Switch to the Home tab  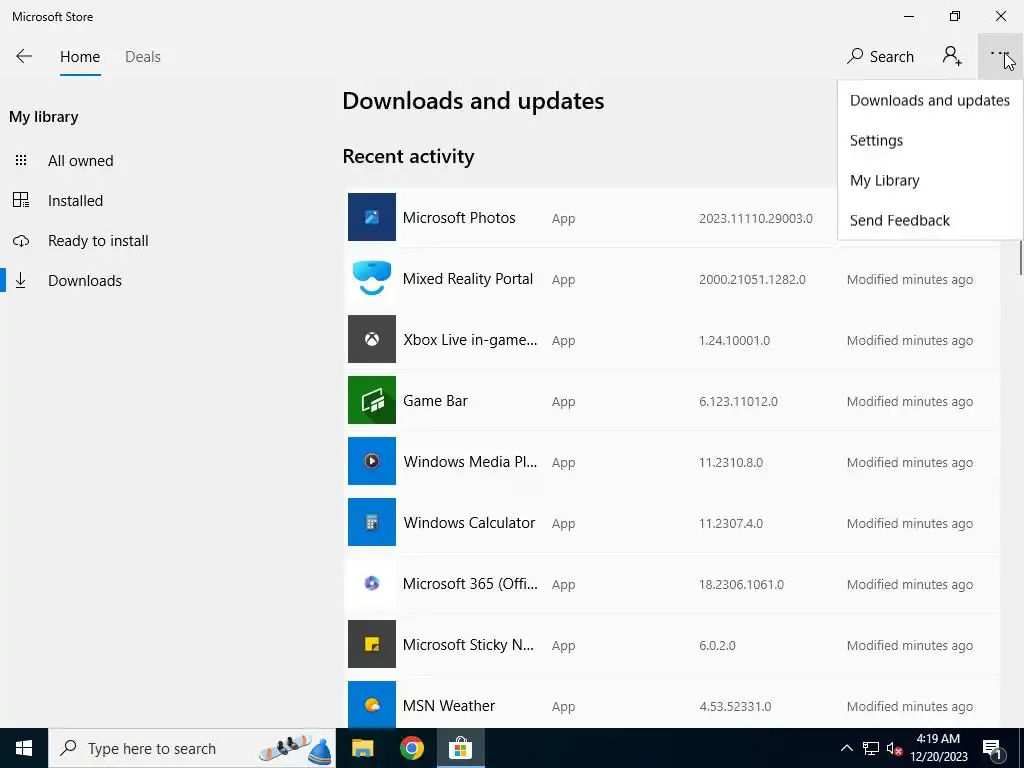[x=80, y=57]
